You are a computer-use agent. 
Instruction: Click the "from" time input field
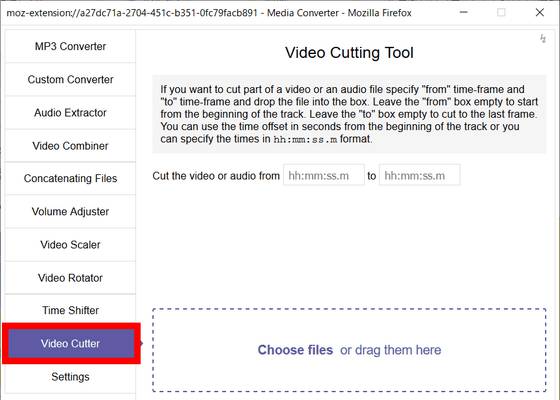tap(324, 175)
